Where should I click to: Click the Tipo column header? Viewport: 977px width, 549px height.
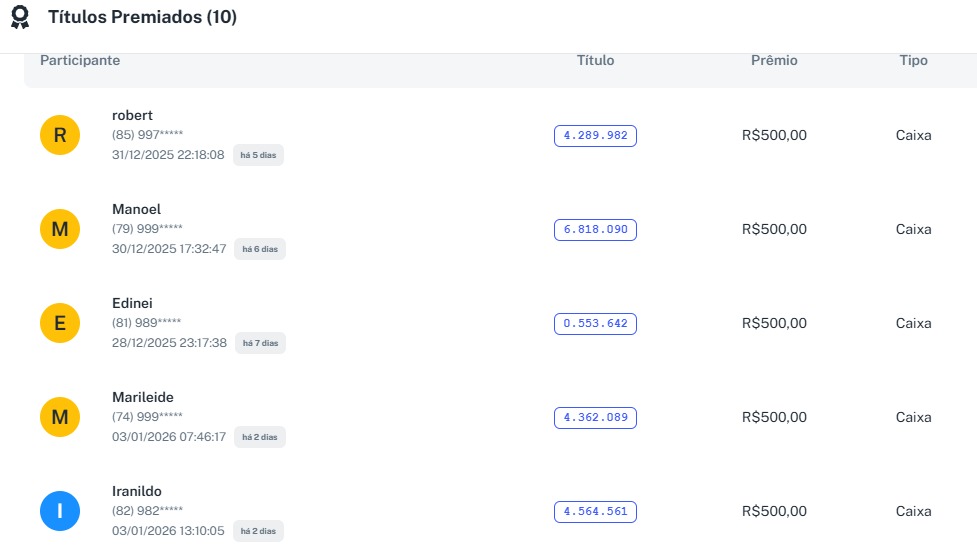(913, 61)
